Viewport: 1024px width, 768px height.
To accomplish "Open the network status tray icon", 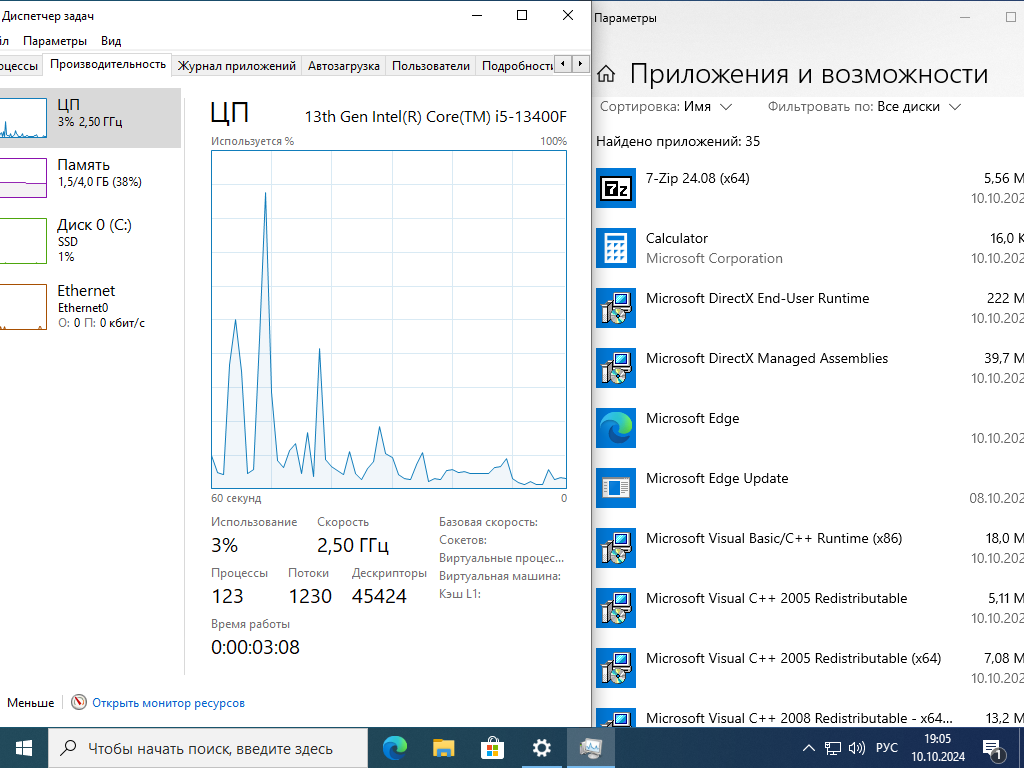I will click(833, 748).
